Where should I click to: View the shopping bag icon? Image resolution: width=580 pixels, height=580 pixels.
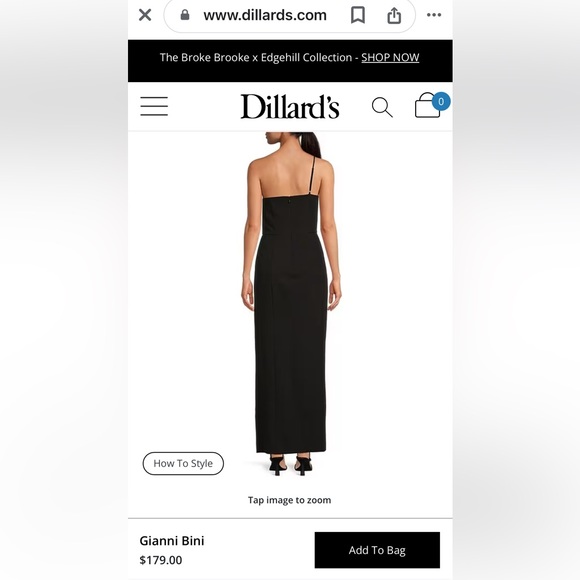click(427, 106)
